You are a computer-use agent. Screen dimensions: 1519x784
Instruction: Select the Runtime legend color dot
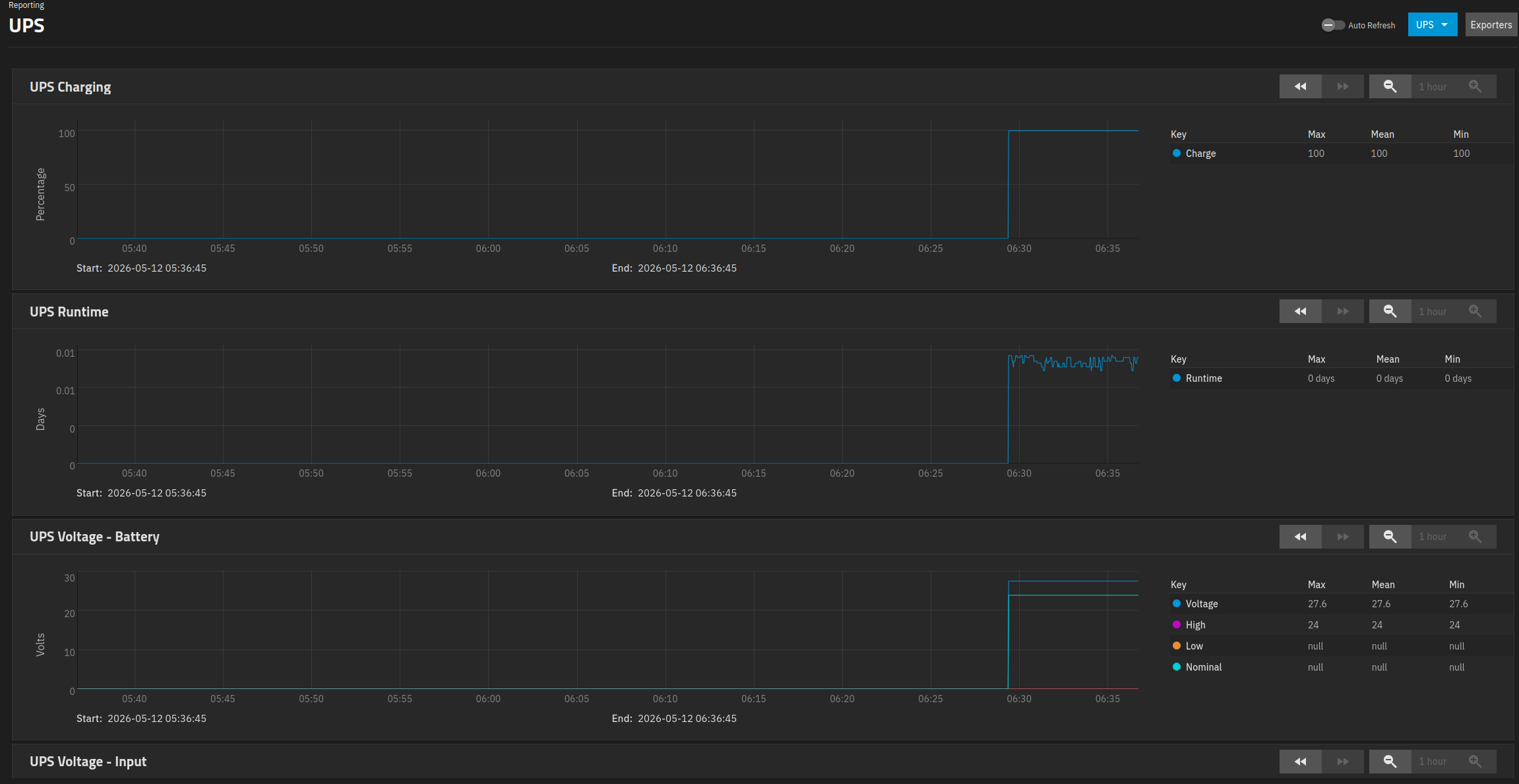[x=1177, y=378]
